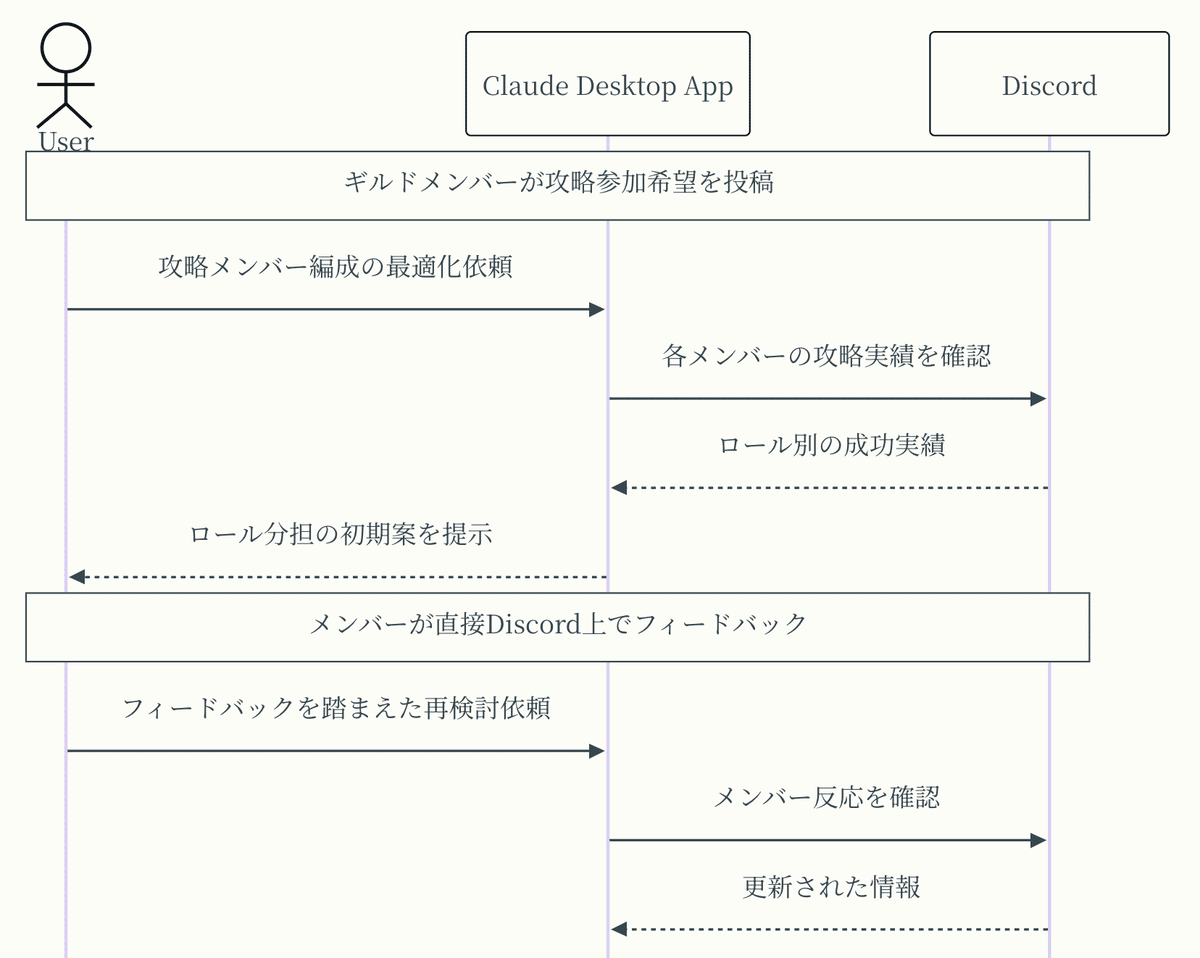Image resolution: width=1200 pixels, height=958 pixels.
Task: Click the User actor label
Action: [x=66, y=141]
